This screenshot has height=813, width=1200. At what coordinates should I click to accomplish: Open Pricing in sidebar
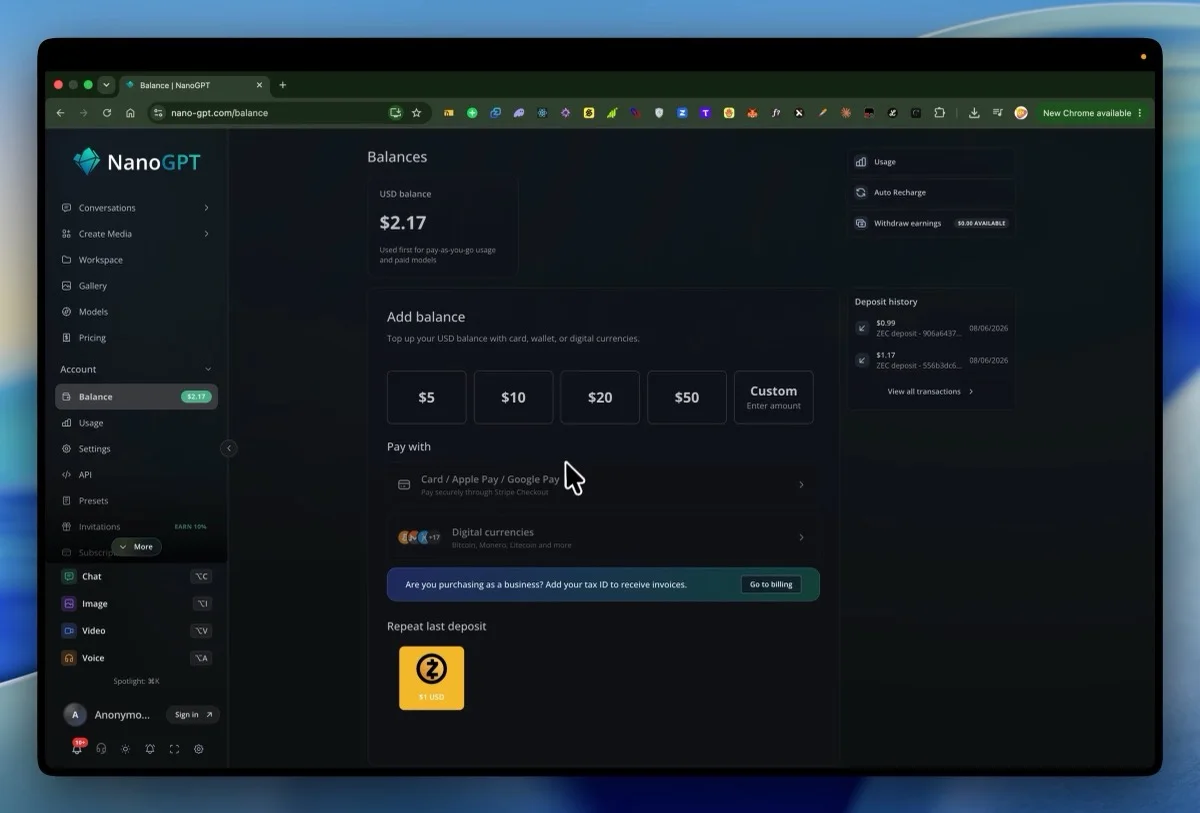click(x=136, y=338)
